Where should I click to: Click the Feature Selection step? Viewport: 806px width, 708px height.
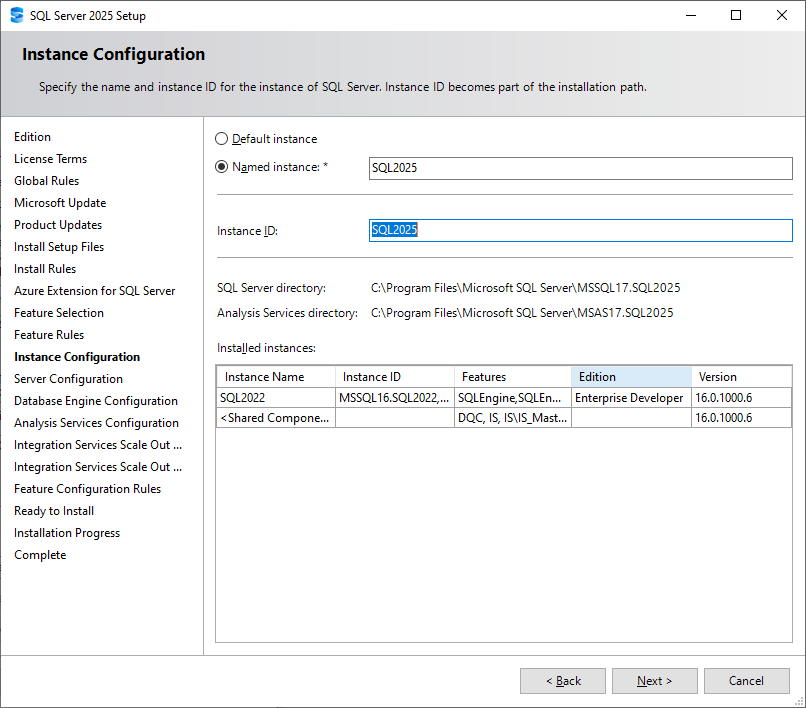59,313
